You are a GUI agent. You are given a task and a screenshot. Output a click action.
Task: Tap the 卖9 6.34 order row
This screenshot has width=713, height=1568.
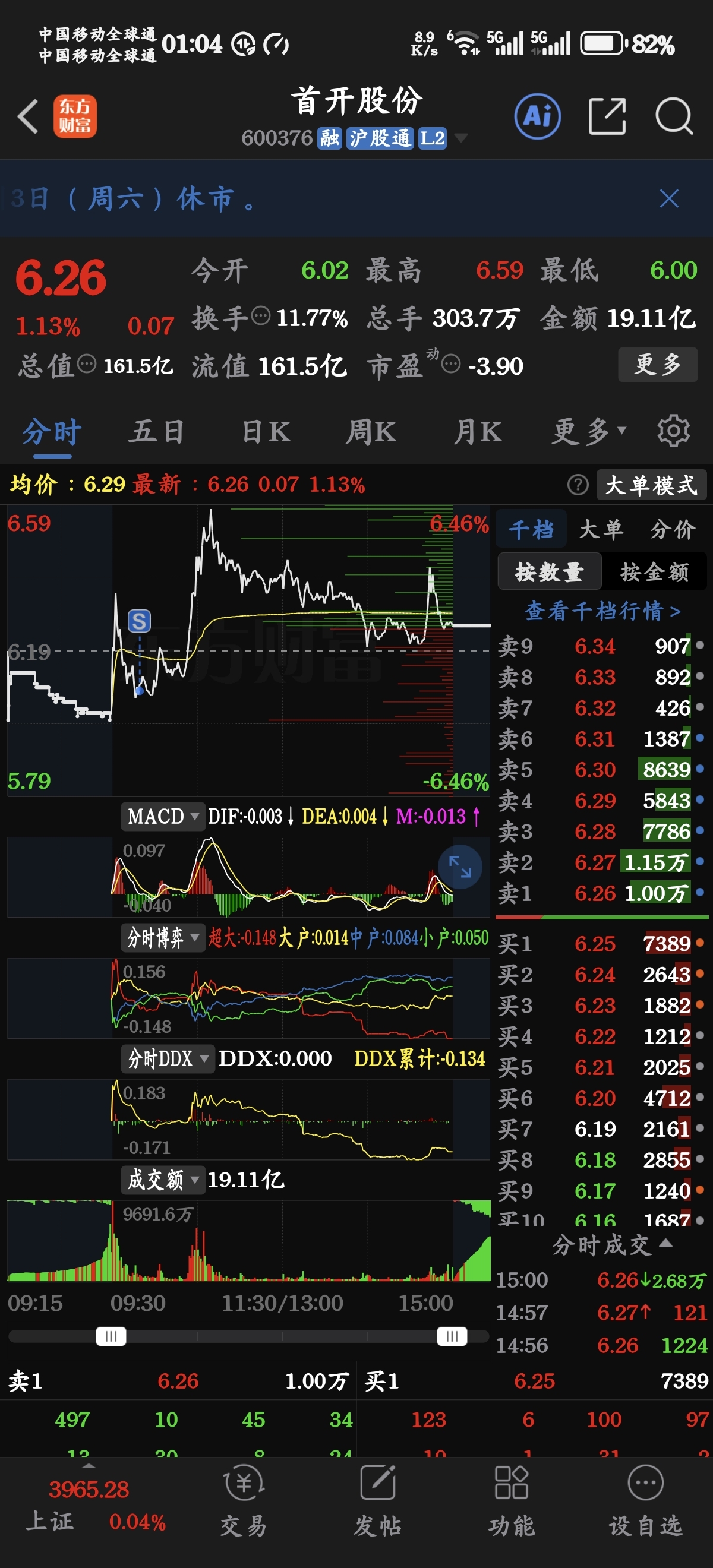[x=601, y=646]
